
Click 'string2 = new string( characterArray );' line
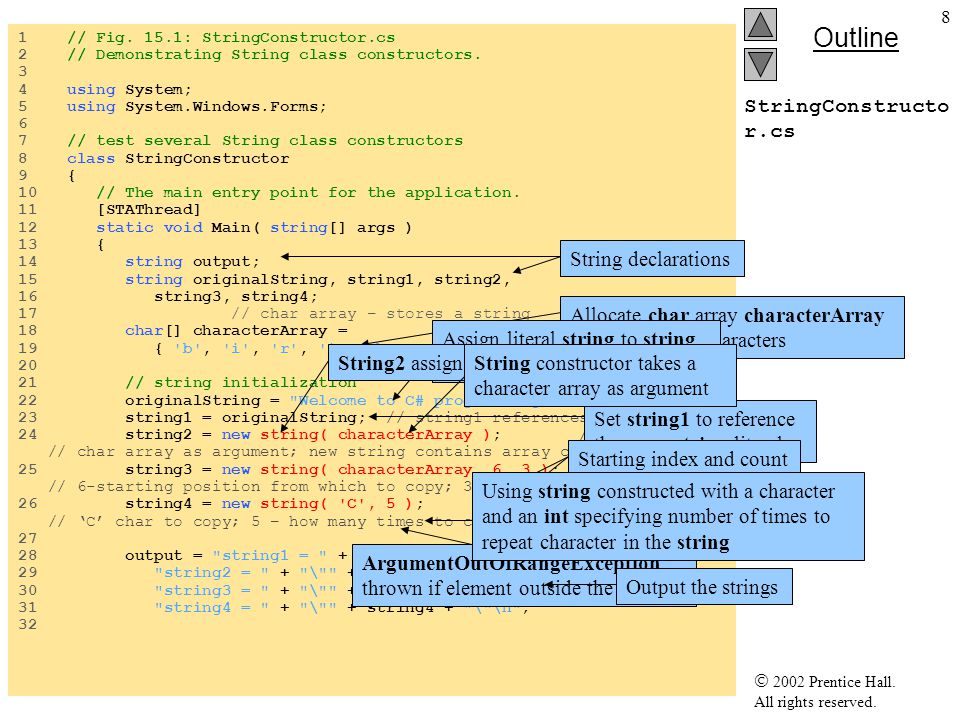[313, 435]
